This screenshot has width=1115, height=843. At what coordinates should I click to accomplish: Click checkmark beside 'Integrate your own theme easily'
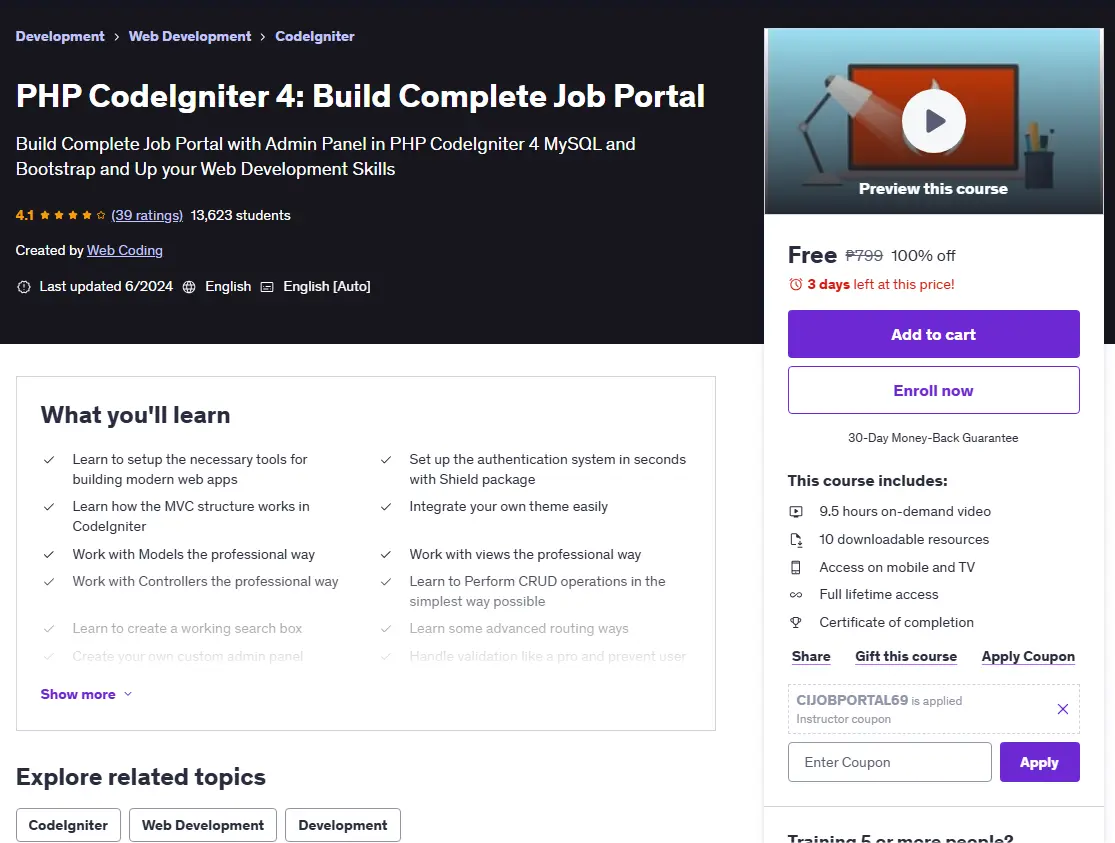(x=386, y=507)
